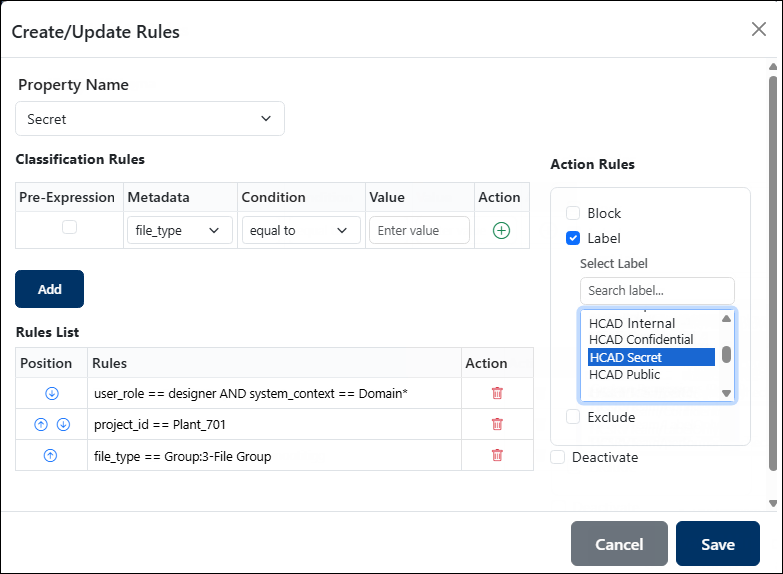Click dialog scrollbar up arrow
The height and width of the screenshot is (574, 783).
click(773, 66)
